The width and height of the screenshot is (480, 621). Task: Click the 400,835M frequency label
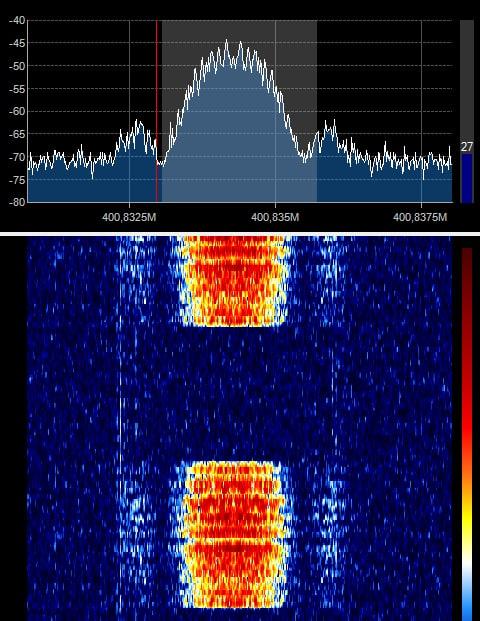click(275, 217)
